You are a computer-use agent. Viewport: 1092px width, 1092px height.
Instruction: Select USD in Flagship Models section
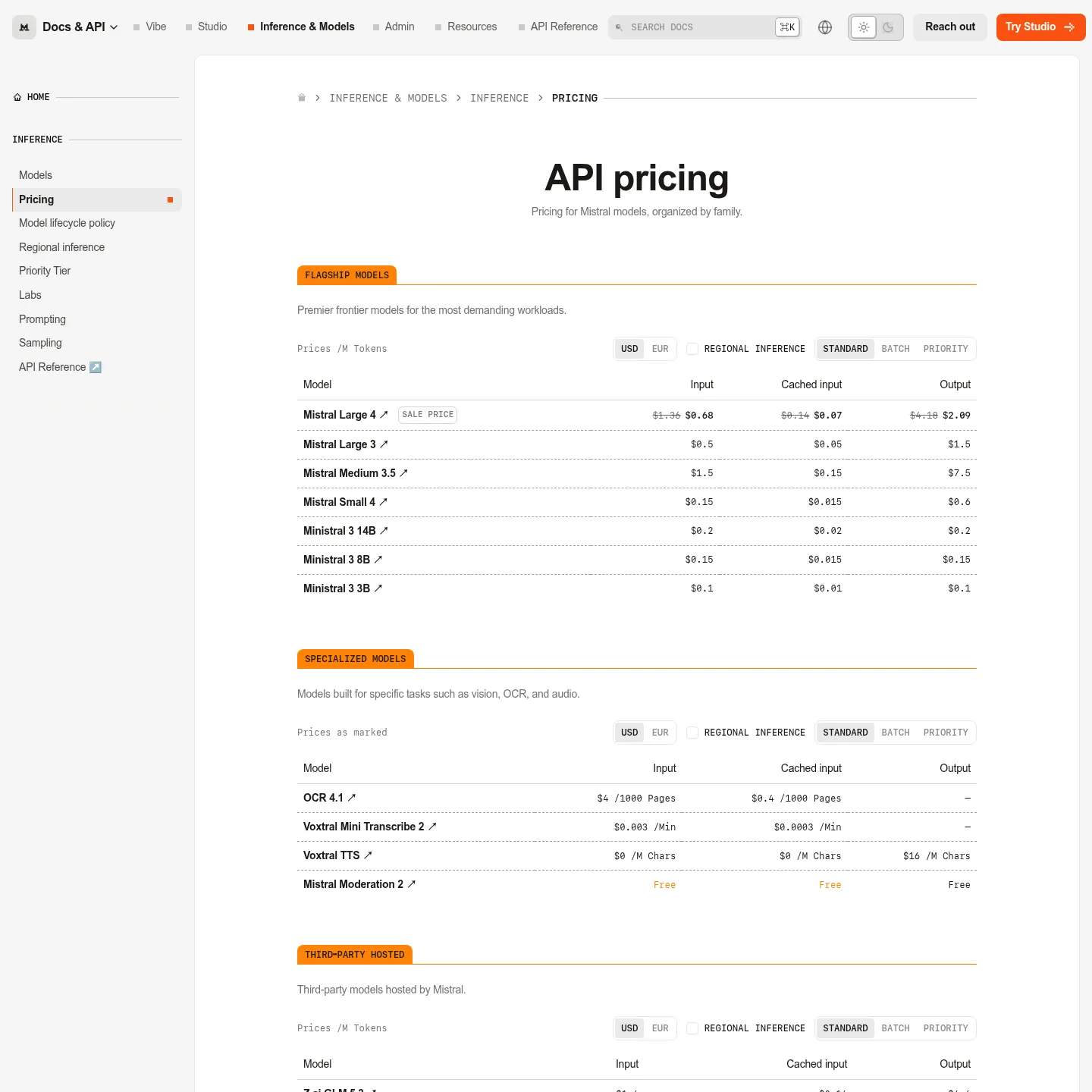point(629,349)
